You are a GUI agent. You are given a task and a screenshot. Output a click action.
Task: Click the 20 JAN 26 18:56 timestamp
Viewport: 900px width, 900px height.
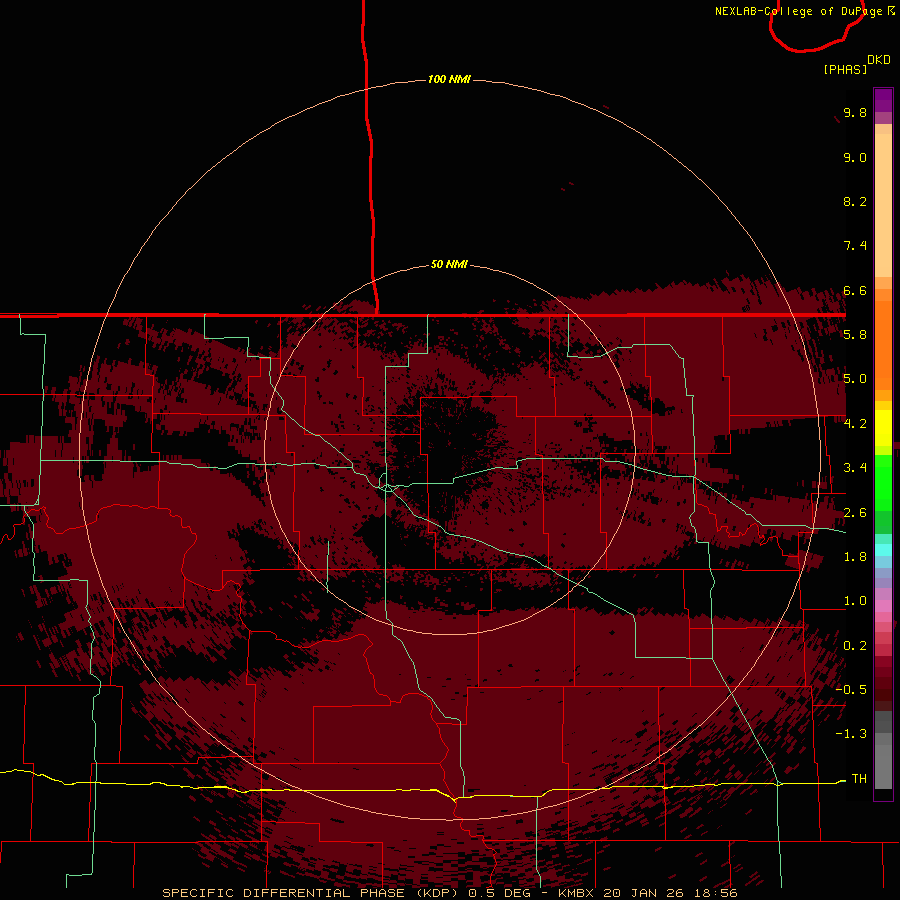pyautogui.click(x=670, y=893)
